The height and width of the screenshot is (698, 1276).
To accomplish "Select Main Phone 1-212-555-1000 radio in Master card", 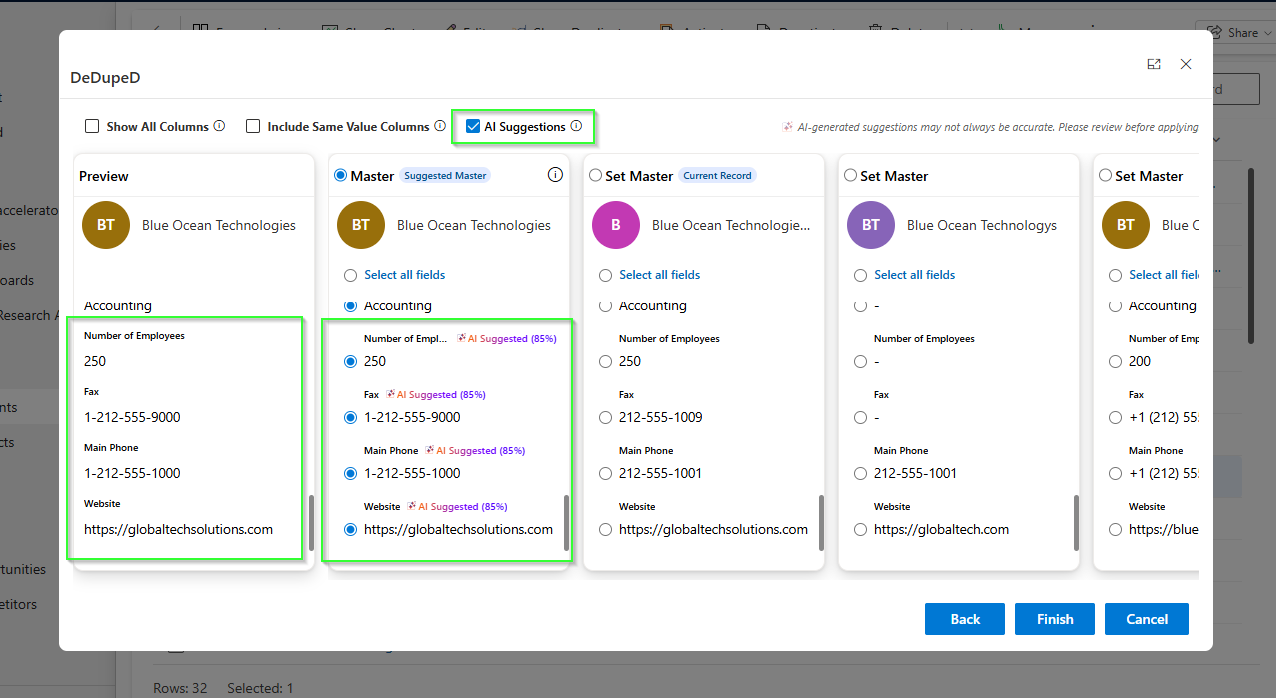I will coord(350,473).
